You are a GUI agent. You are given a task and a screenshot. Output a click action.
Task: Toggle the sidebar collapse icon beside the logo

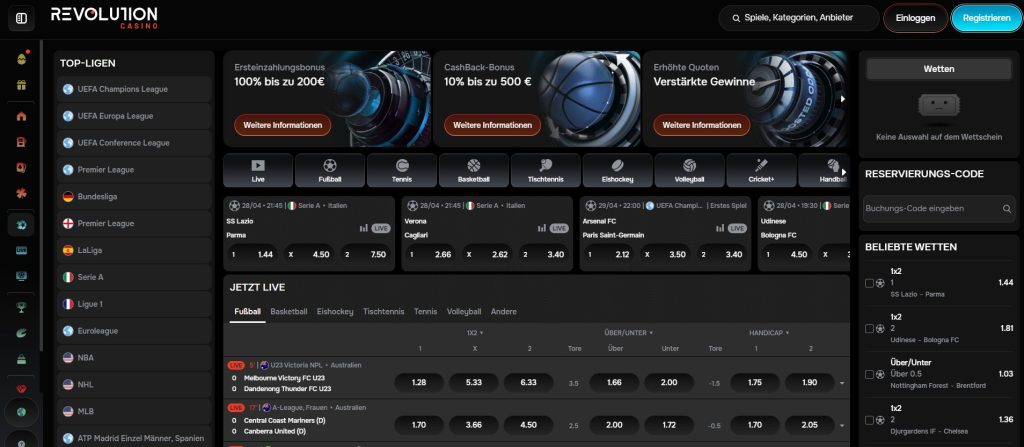(21, 18)
